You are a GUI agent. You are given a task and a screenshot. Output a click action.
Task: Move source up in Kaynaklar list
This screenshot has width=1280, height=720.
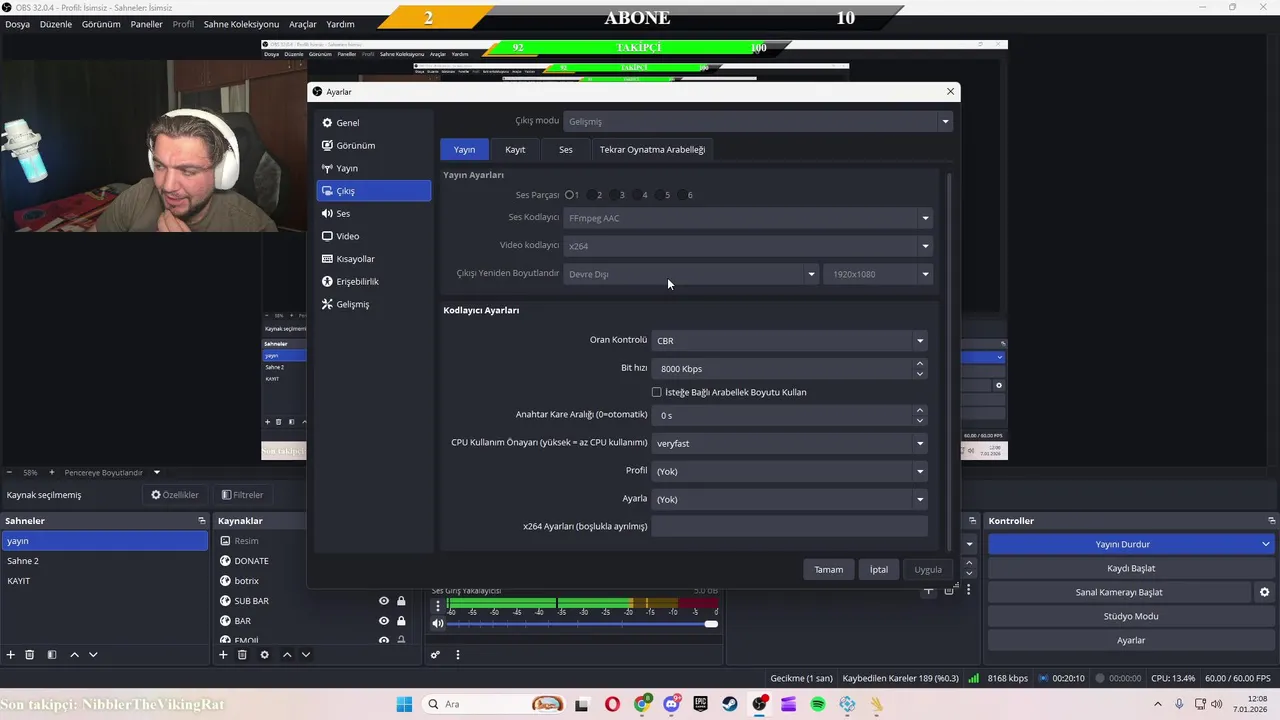pyautogui.click(x=287, y=655)
